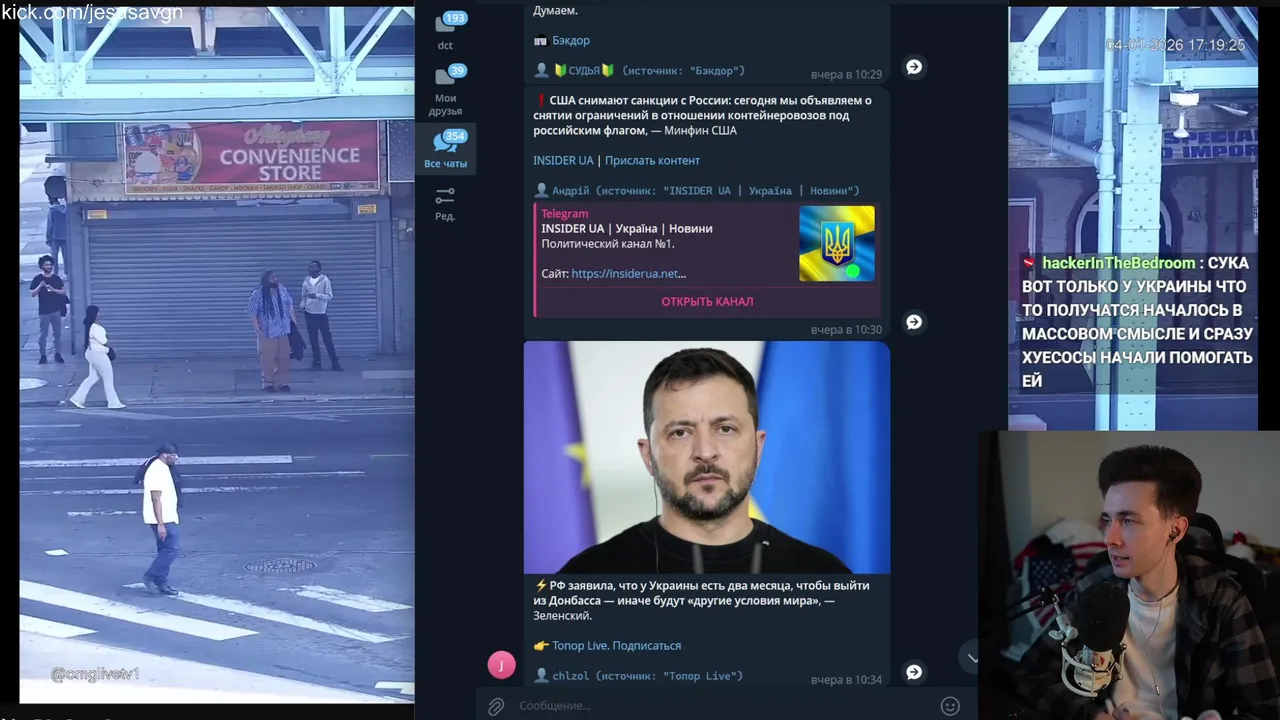Open the insiderua.net site link

coord(628,274)
